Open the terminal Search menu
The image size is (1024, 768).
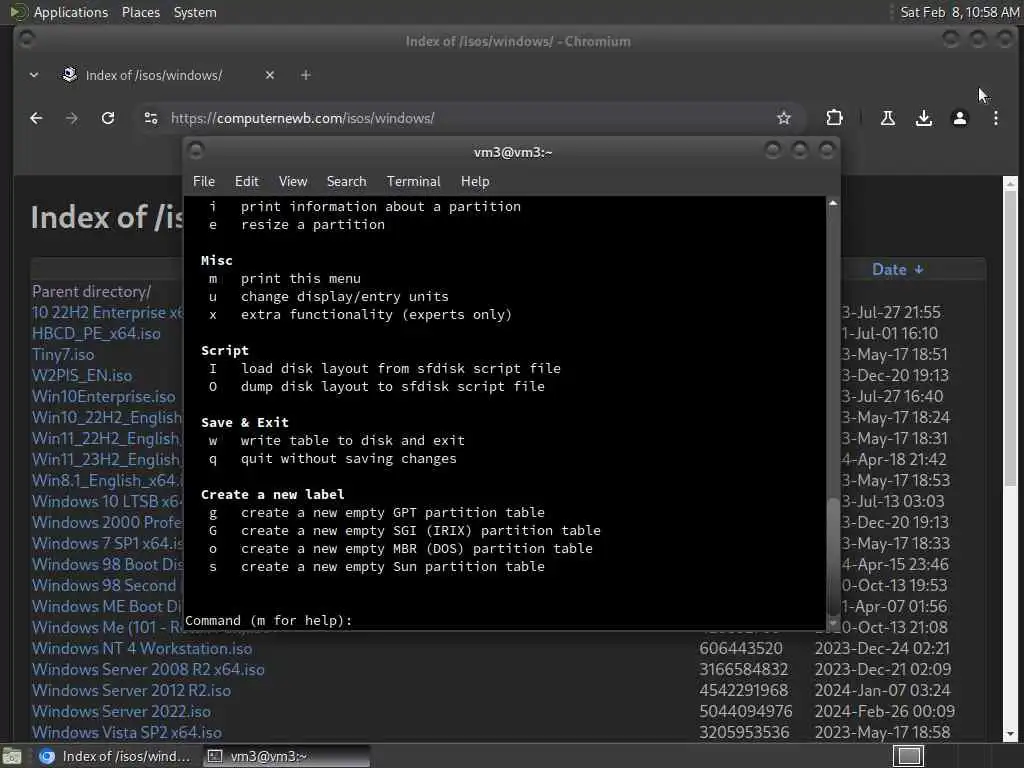tap(346, 182)
